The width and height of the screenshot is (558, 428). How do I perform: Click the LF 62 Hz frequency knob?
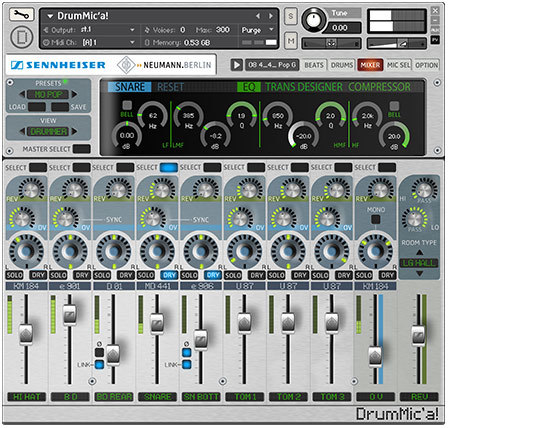point(153,116)
